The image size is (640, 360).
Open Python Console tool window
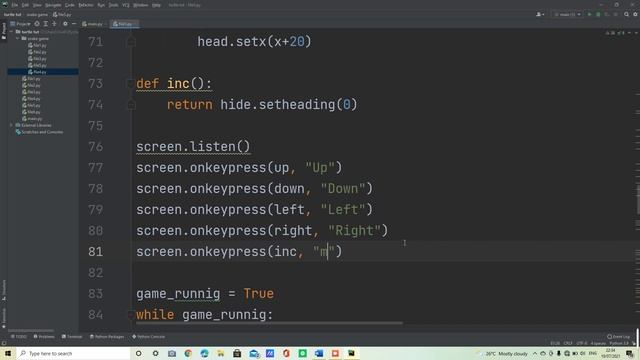coord(149,337)
